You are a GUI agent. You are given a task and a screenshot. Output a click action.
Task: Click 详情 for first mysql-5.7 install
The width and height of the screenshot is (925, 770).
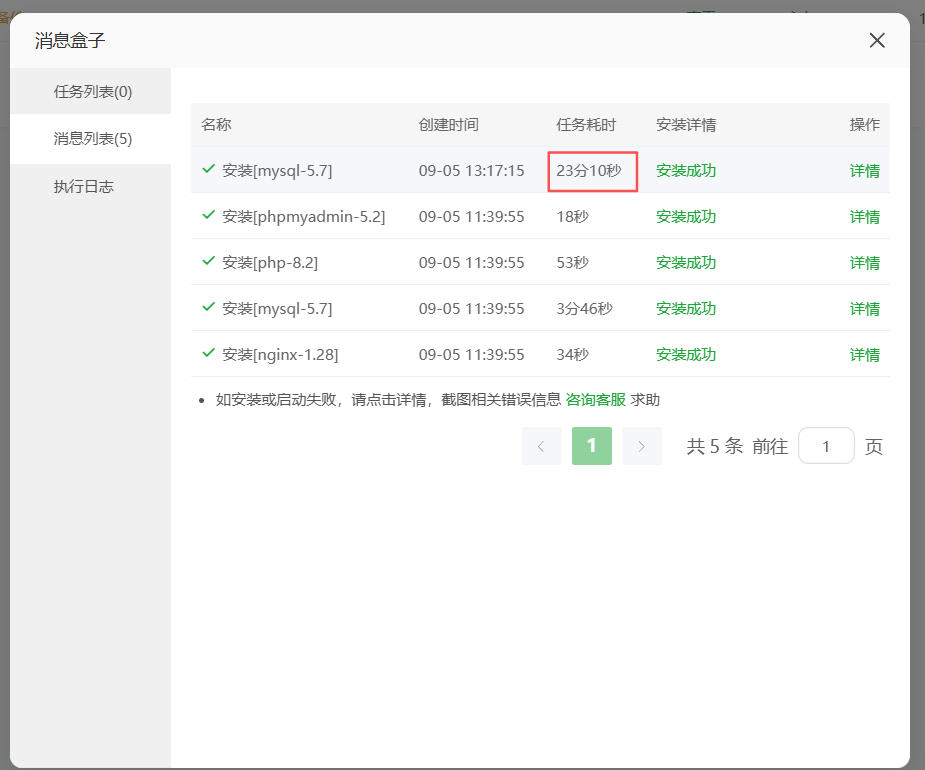[x=864, y=171]
